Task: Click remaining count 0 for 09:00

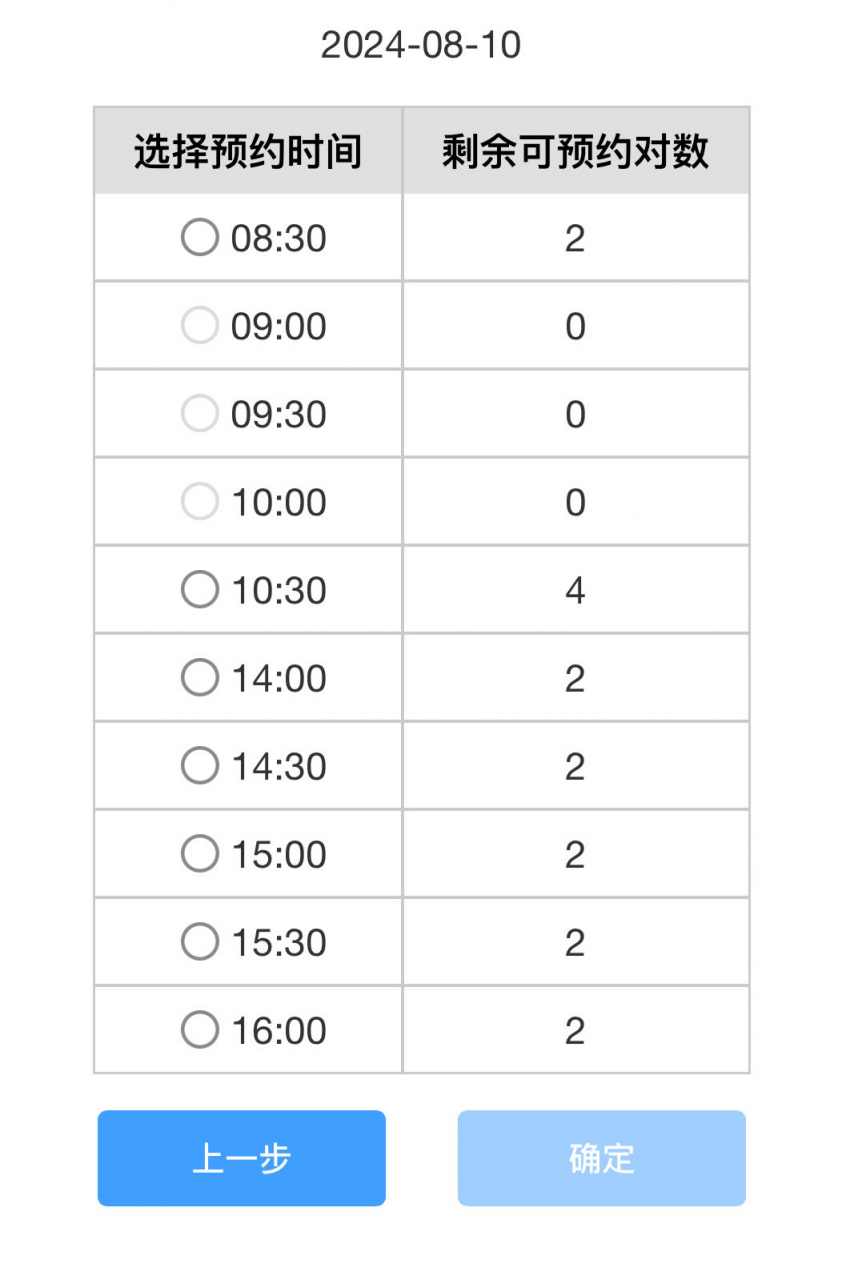Action: 575,327
